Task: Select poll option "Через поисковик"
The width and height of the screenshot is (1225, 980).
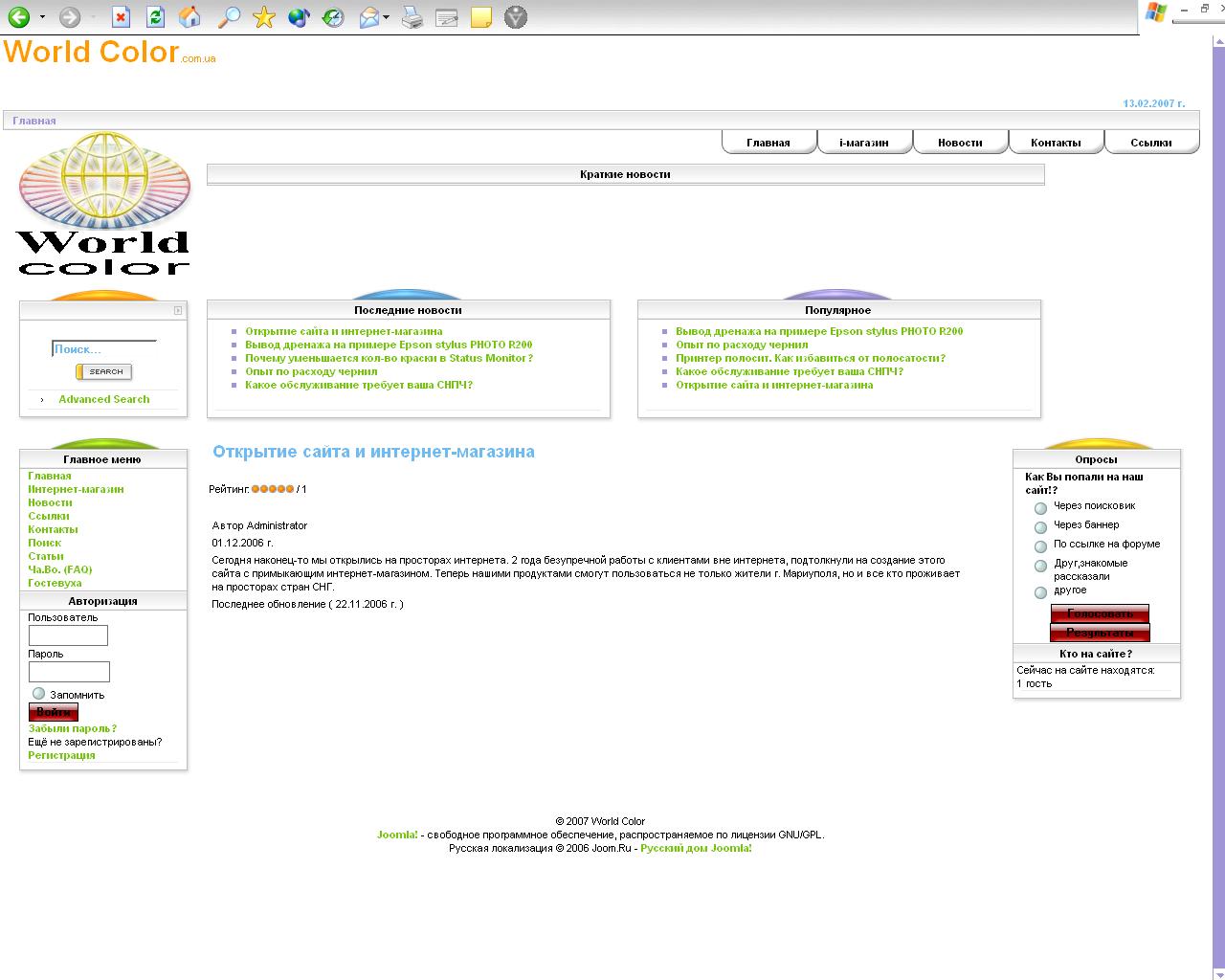Action: [1040, 508]
